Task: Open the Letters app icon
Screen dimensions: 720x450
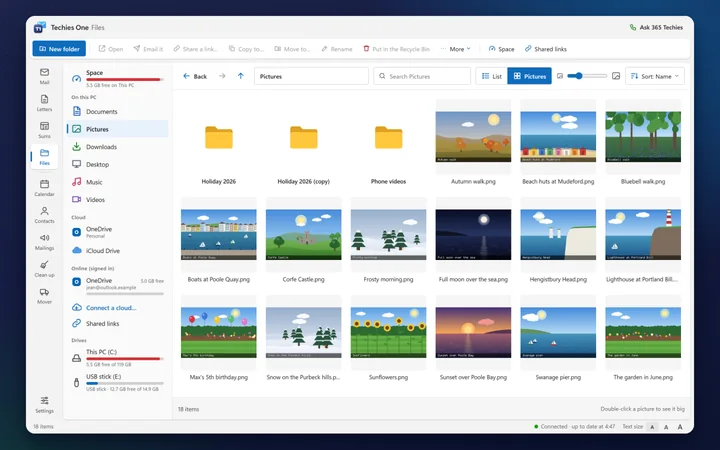Action: click(44, 103)
